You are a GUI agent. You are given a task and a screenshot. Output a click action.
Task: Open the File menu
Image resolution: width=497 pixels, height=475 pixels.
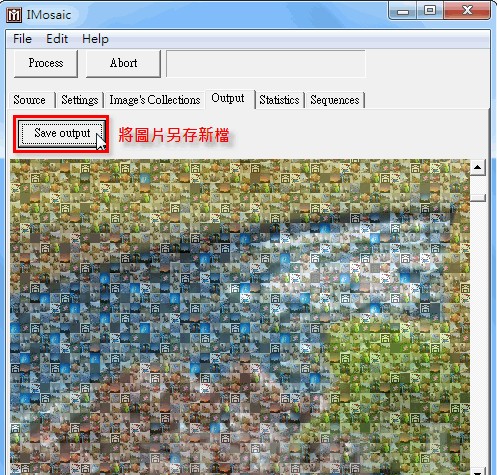tap(22, 39)
